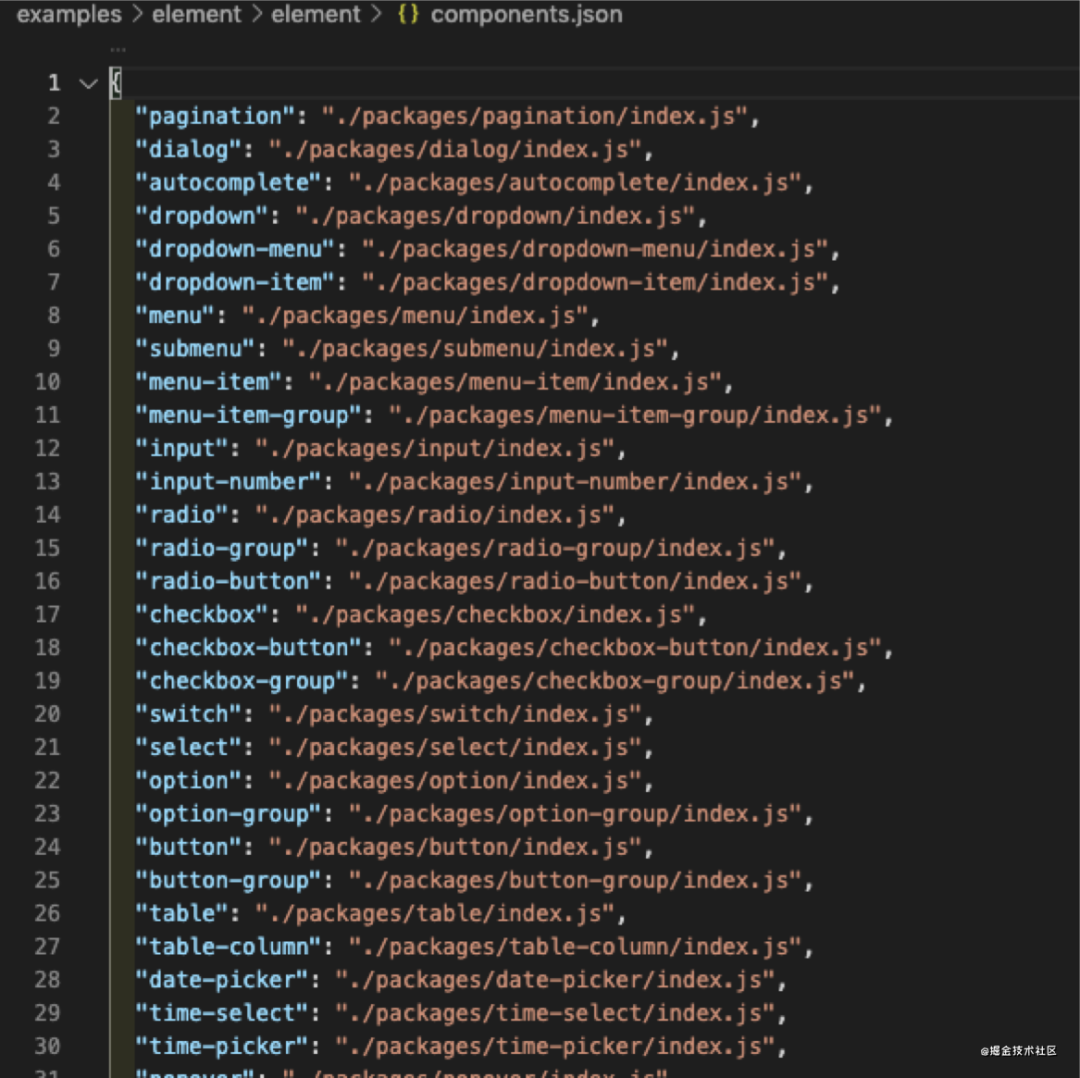Click the "checkbox-button" key on line 18
Viewport: 1080px width, 1078px height.
click(x=249, y=647)
